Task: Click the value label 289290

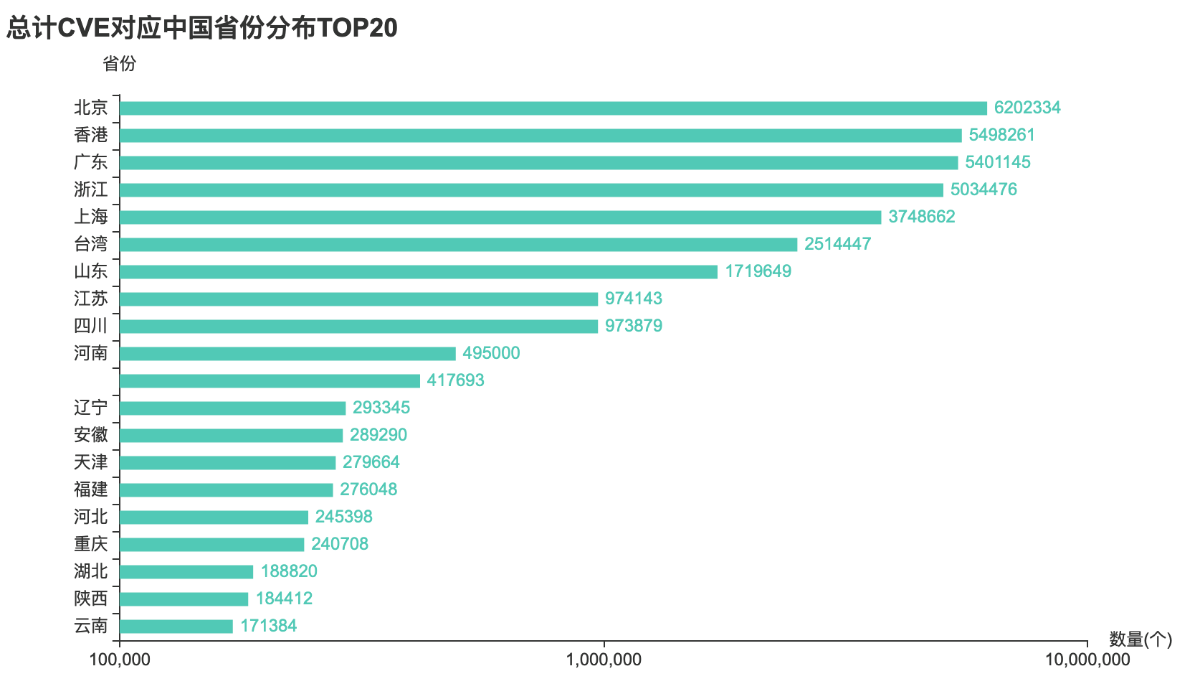Action: coord(379,435)
